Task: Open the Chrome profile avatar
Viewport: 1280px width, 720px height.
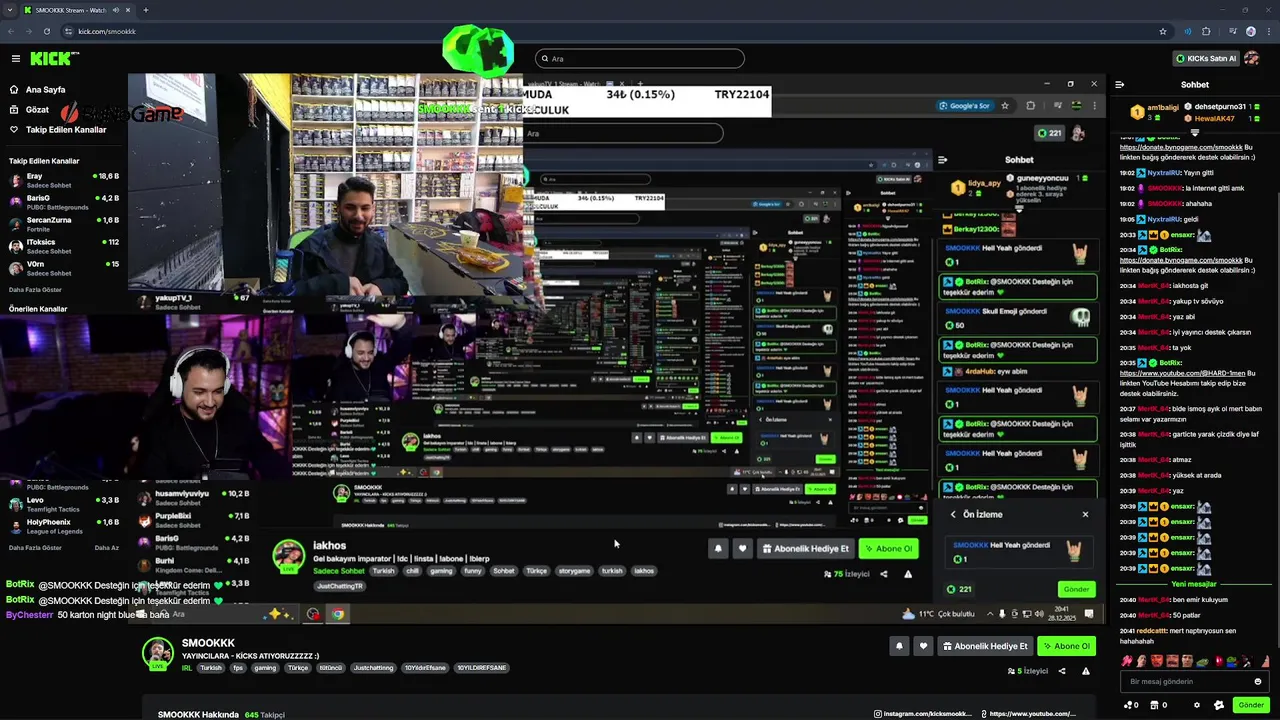Action: coord(1251,31)
